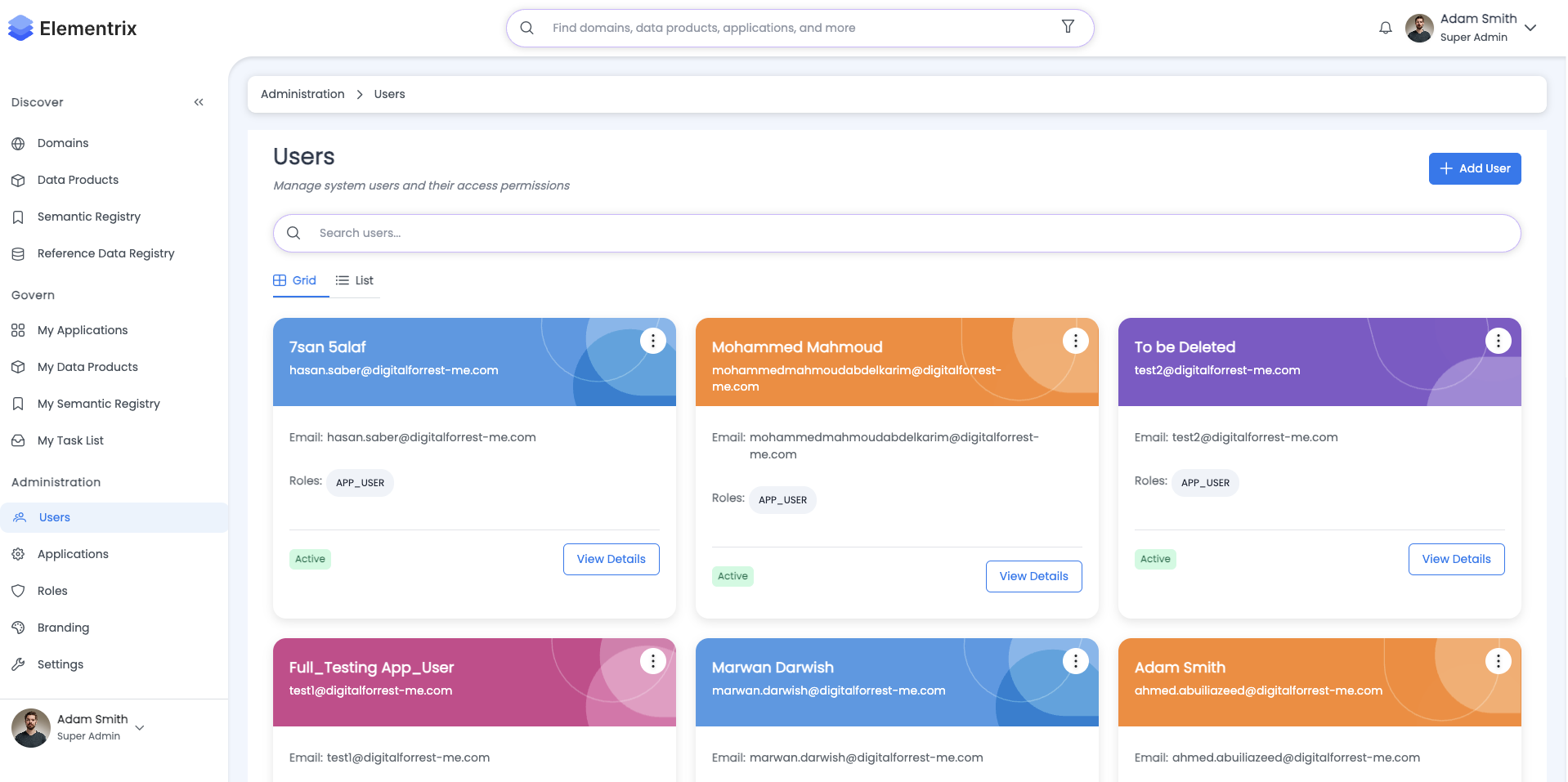
Task: Go to Branding settings page
Action: point(63,628)
